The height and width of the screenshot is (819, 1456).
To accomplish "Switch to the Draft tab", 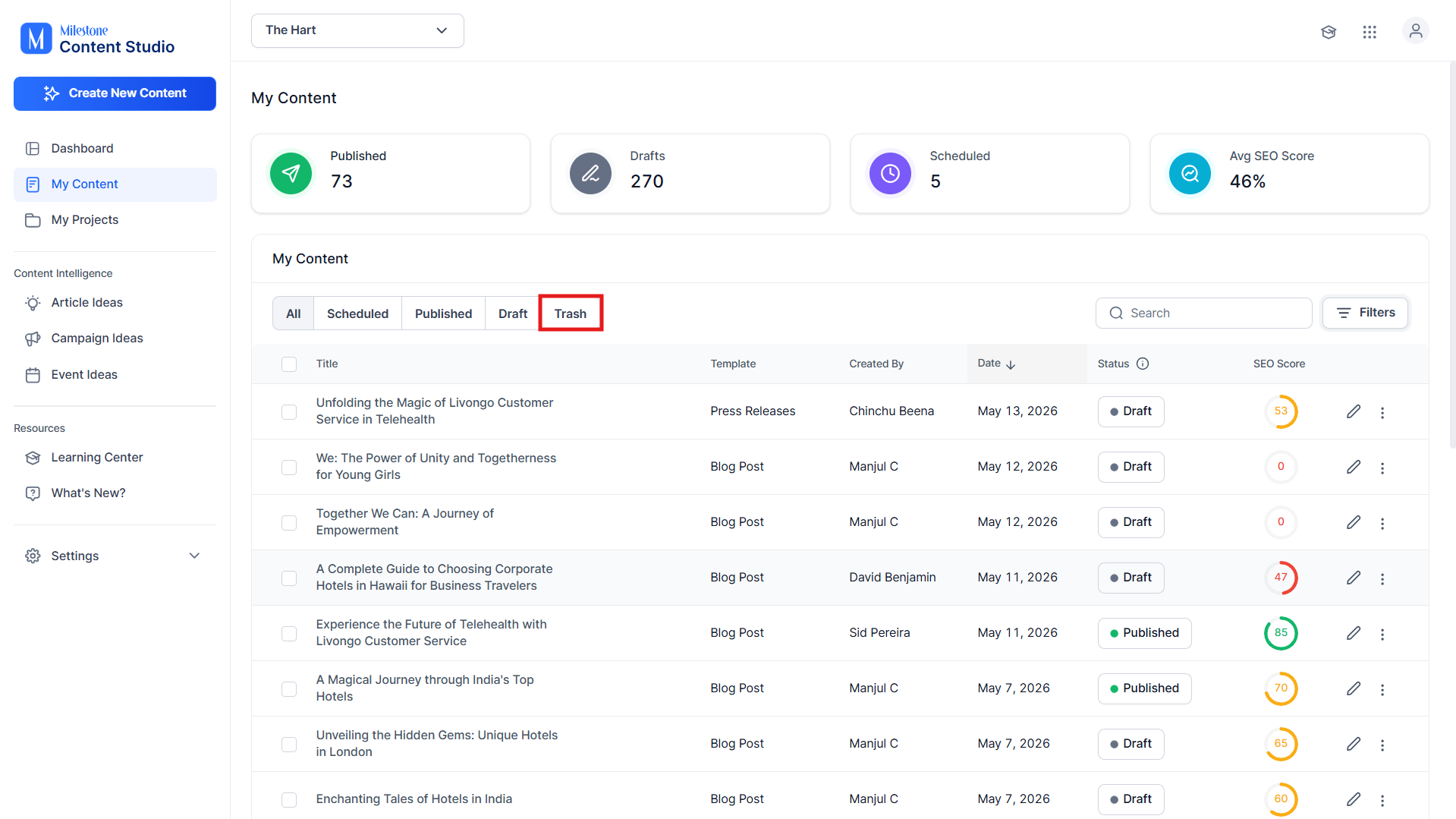I will click(x=513, y=313).
